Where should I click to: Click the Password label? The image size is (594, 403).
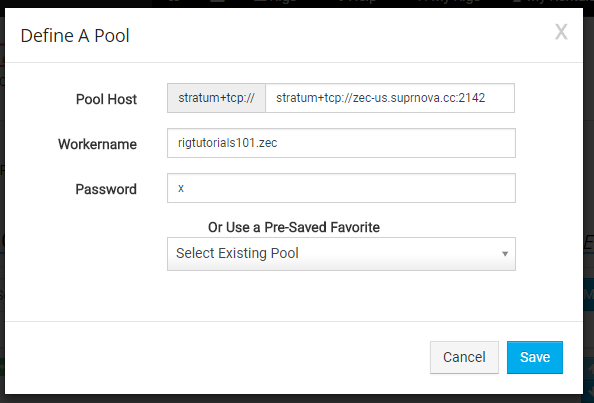(106, 189)
